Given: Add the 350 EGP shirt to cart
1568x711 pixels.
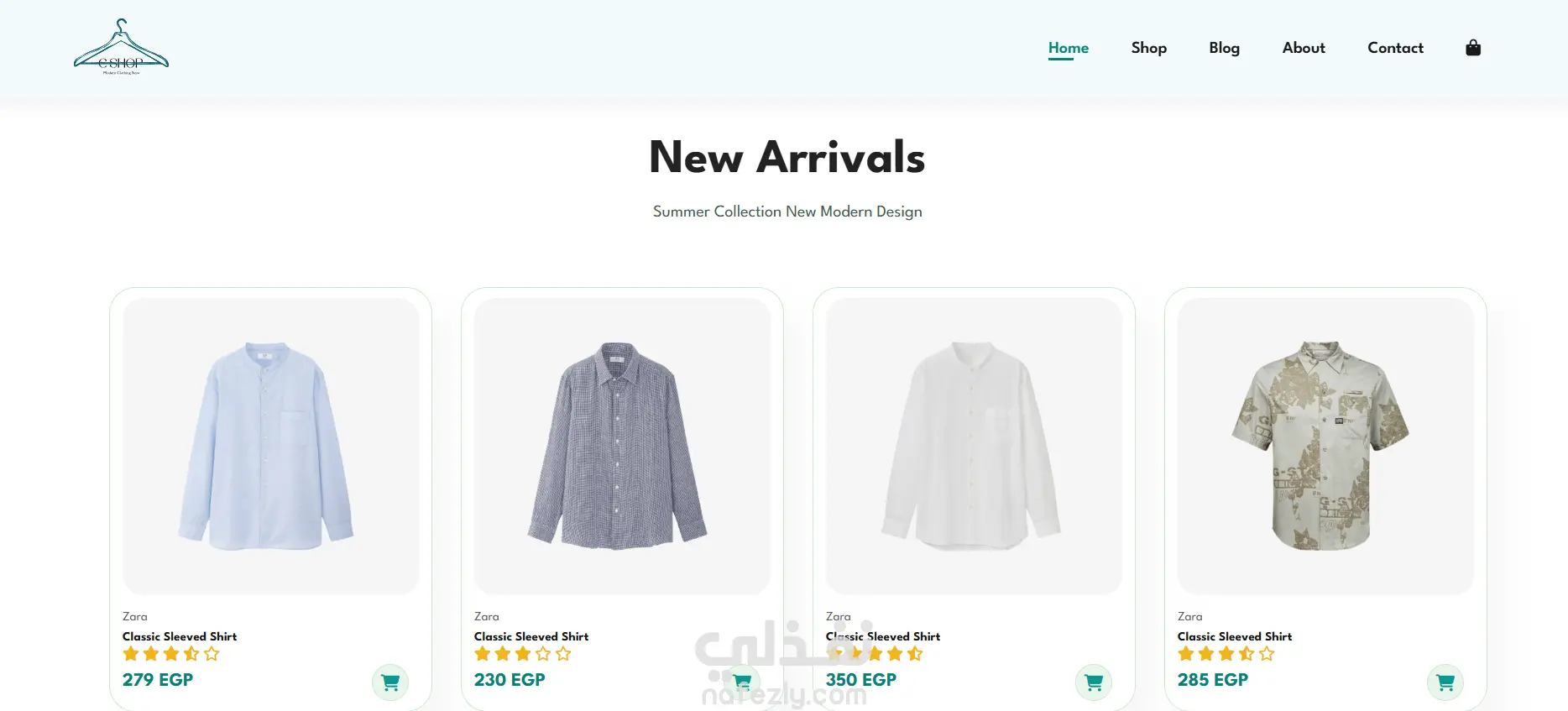Looking at the screenshot, I should click(1094, 682).
